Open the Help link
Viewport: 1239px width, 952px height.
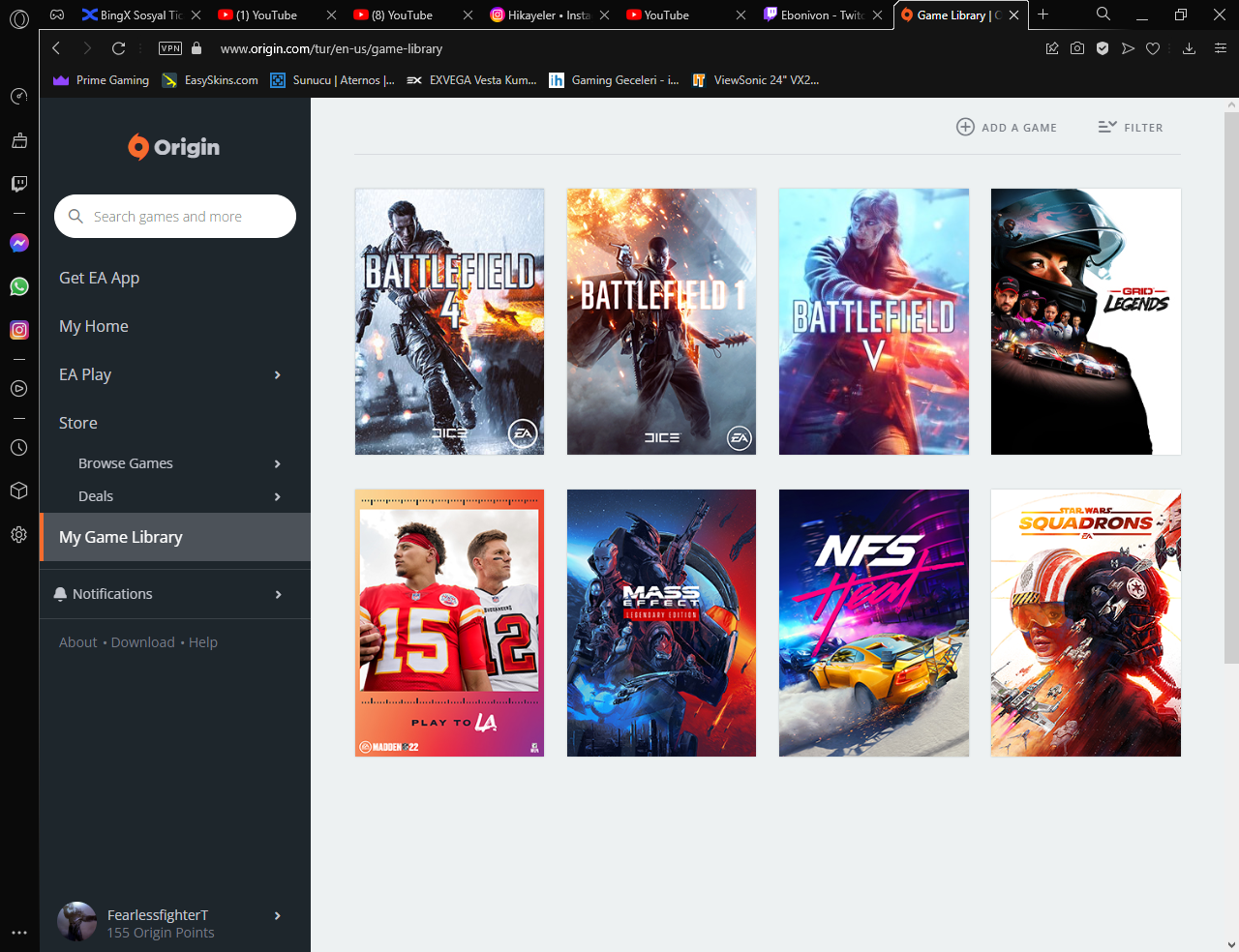[x=203, y=642]
